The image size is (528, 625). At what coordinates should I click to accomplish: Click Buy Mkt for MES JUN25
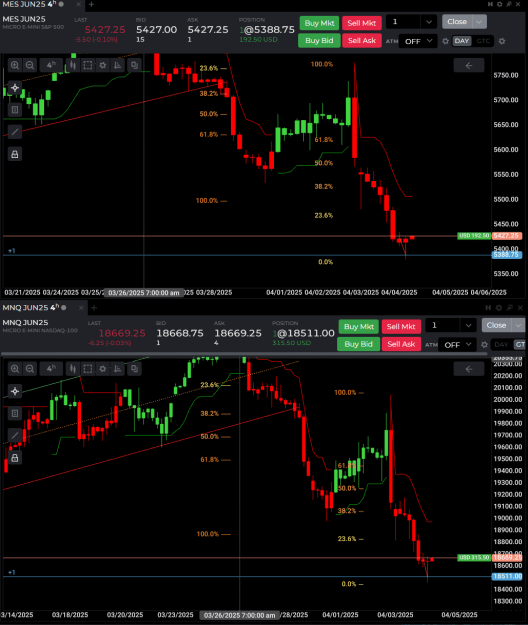[319, 23]
